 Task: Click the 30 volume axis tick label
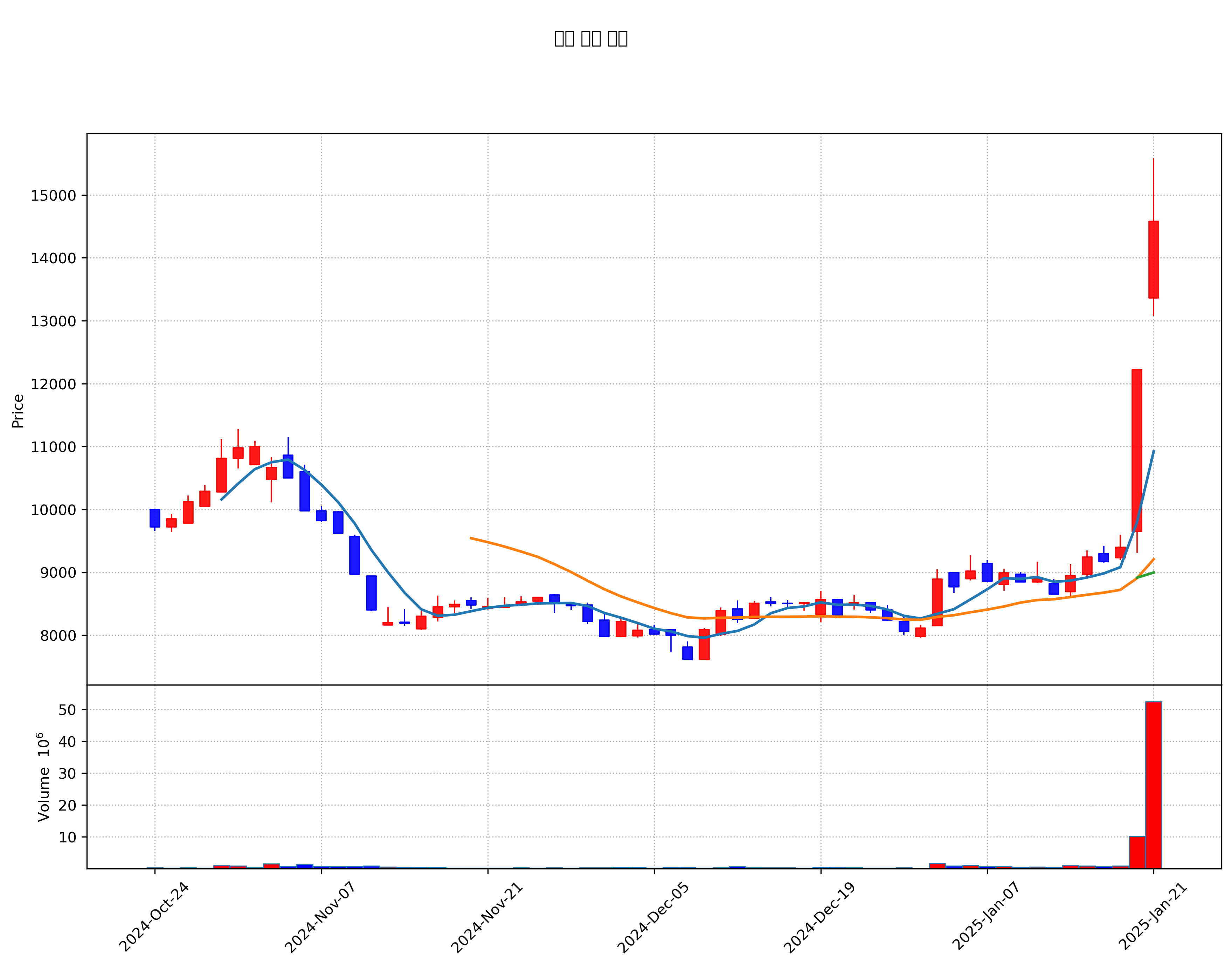point(67,773)
